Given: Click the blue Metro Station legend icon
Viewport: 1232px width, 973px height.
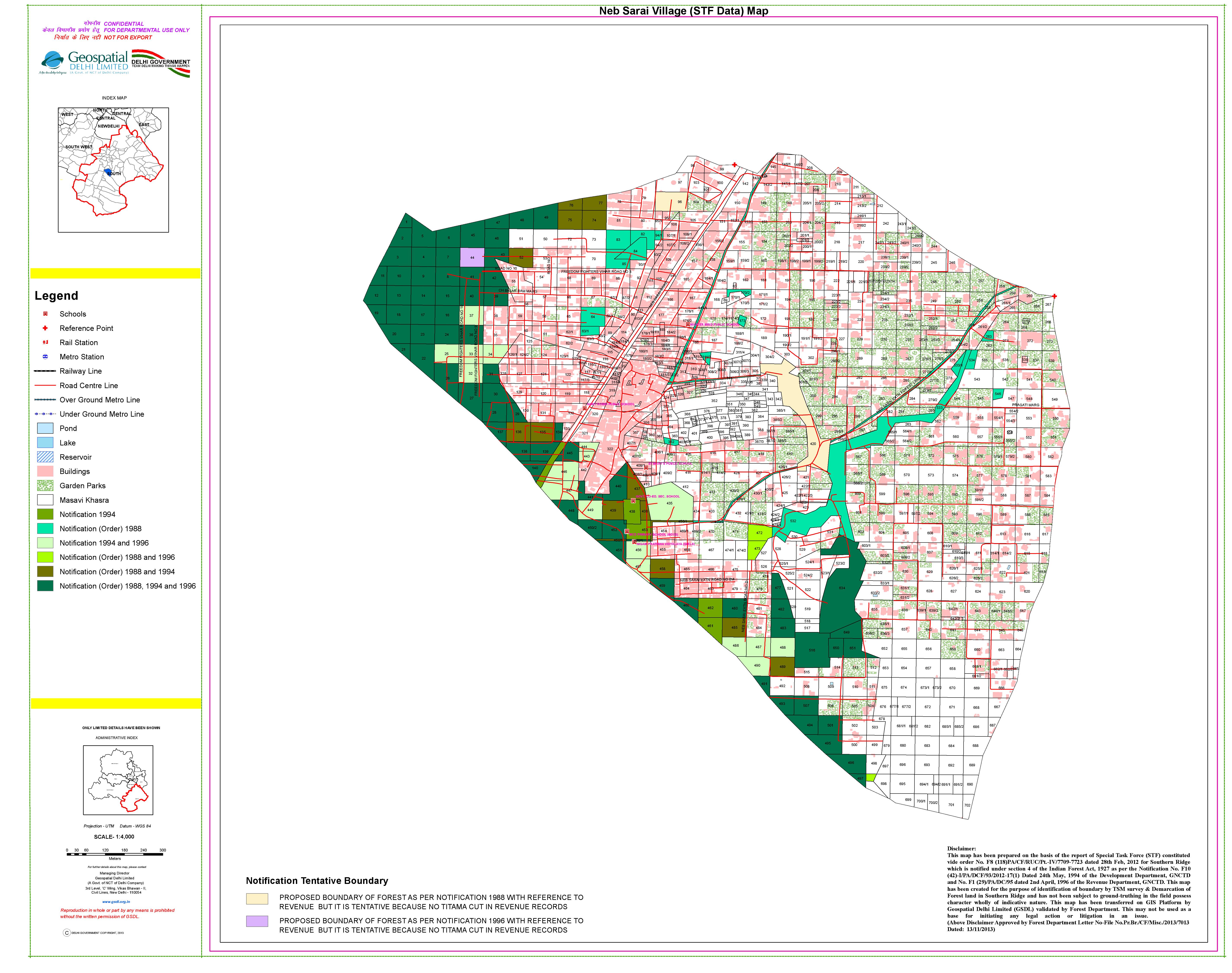Looking at the screenshot, I should click(46, 357).
